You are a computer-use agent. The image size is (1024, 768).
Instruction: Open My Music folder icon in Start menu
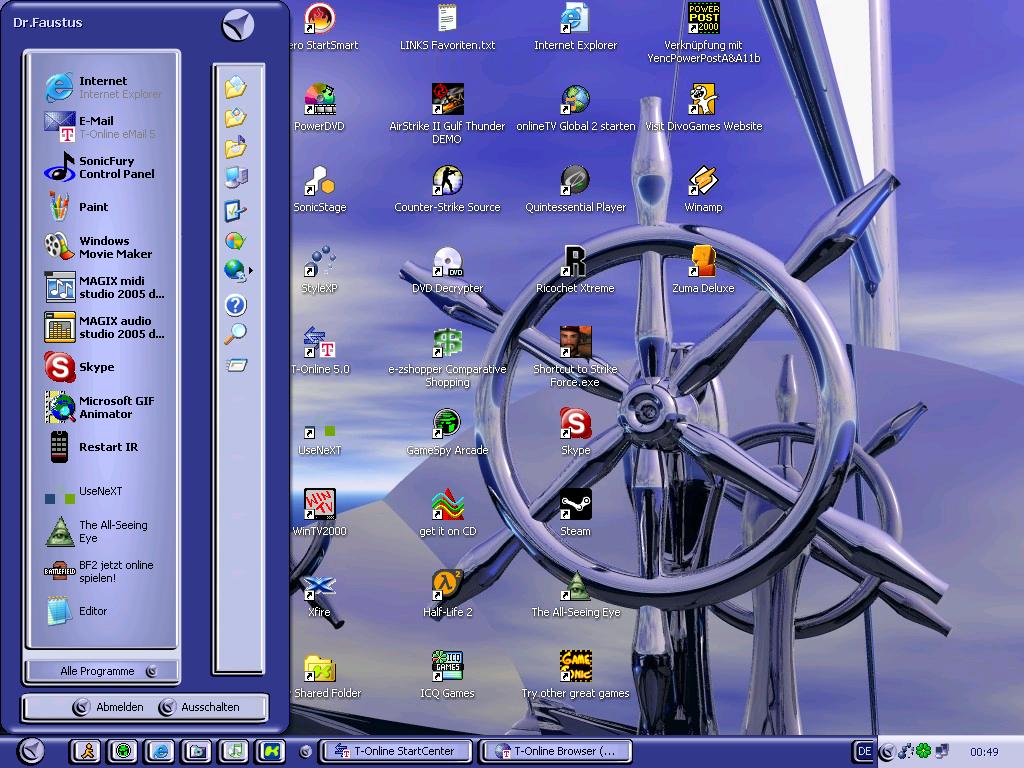tap(236, 146)
